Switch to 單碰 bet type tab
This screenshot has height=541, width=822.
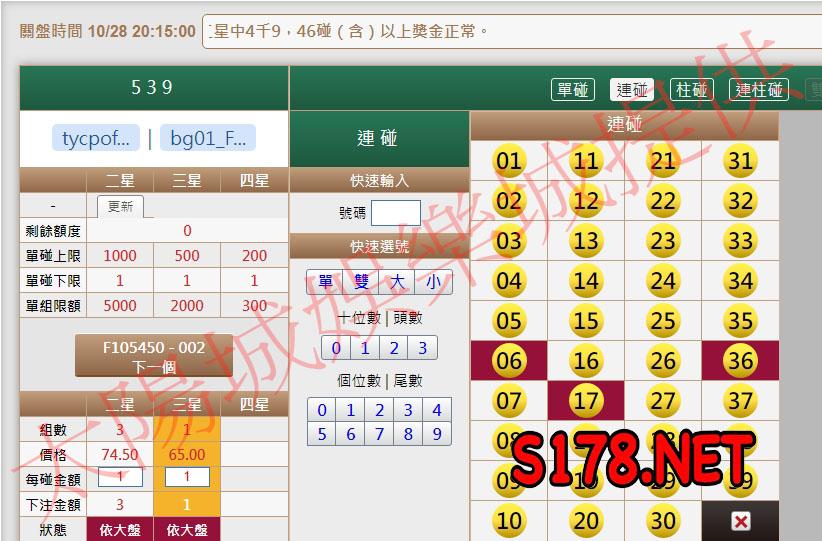[572, 90]
